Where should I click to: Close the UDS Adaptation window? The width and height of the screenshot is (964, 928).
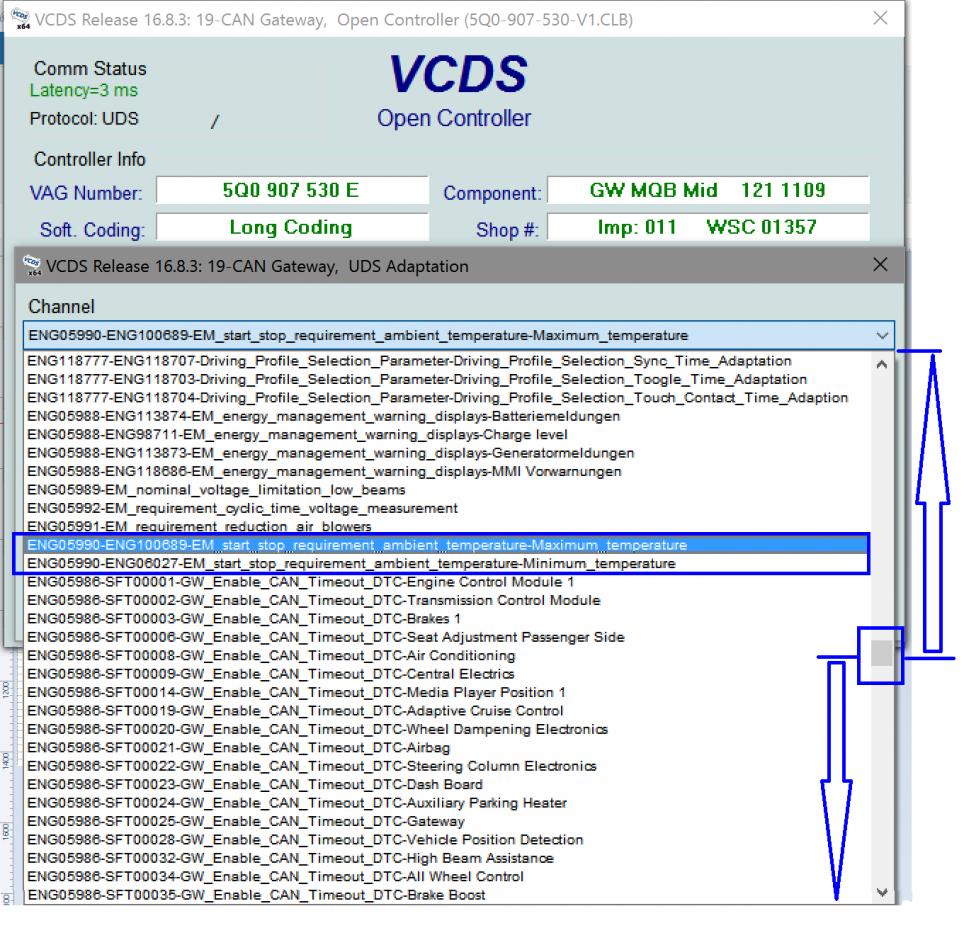pyautogui.click(x=880, y=264)
